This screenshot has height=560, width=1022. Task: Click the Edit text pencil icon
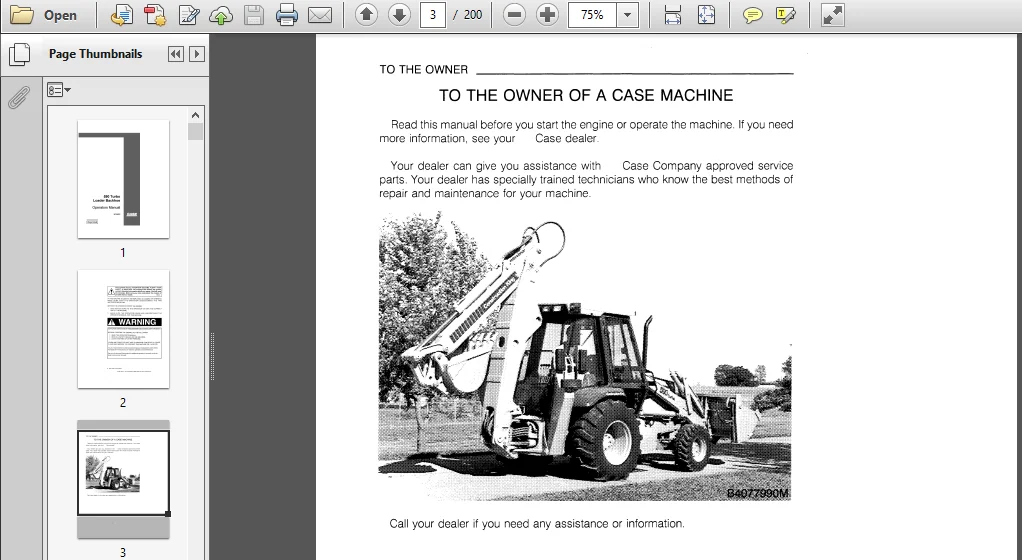pyautogui.click(x=189, y=15)
